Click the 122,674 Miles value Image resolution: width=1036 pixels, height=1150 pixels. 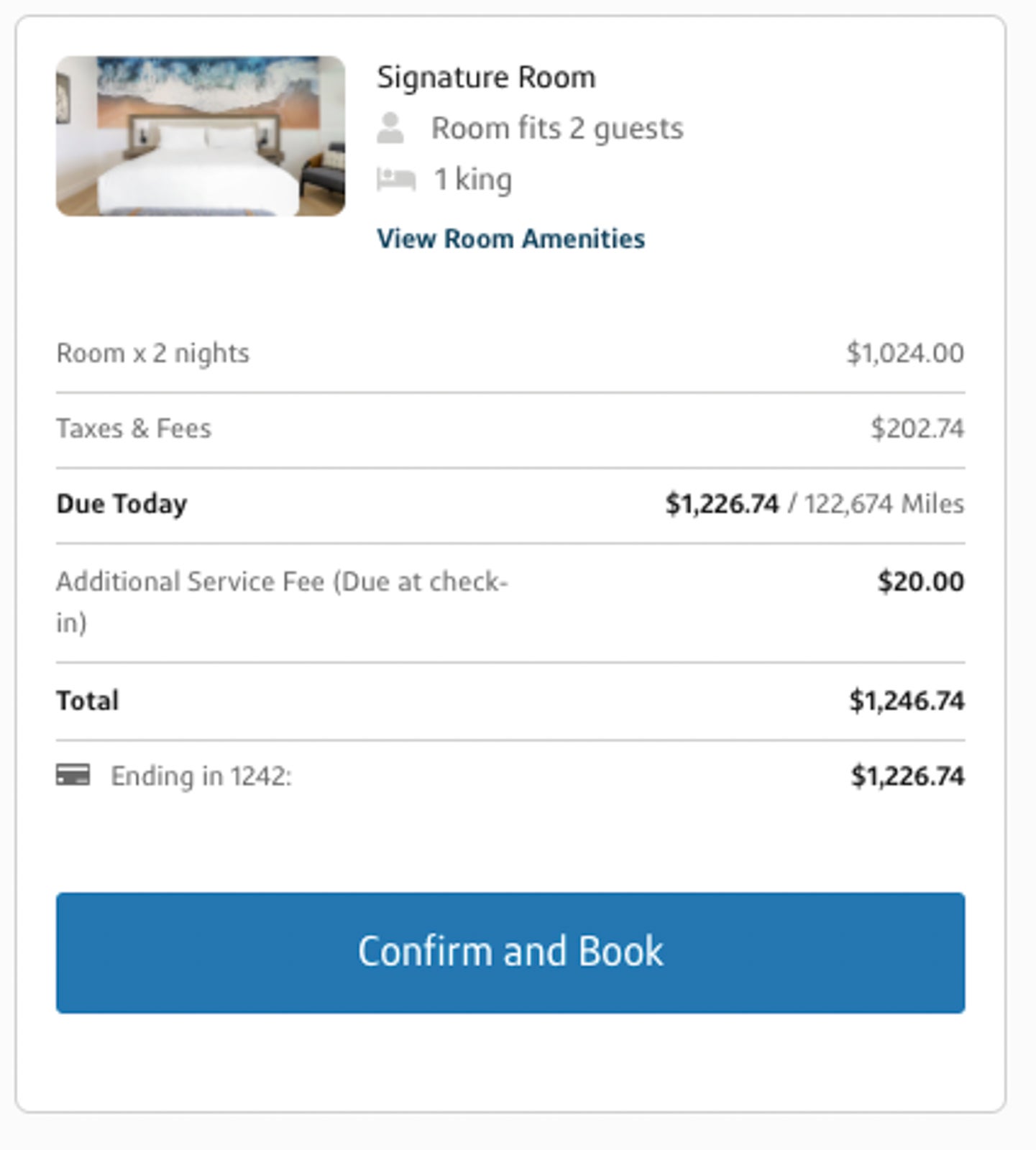(884, 504)
